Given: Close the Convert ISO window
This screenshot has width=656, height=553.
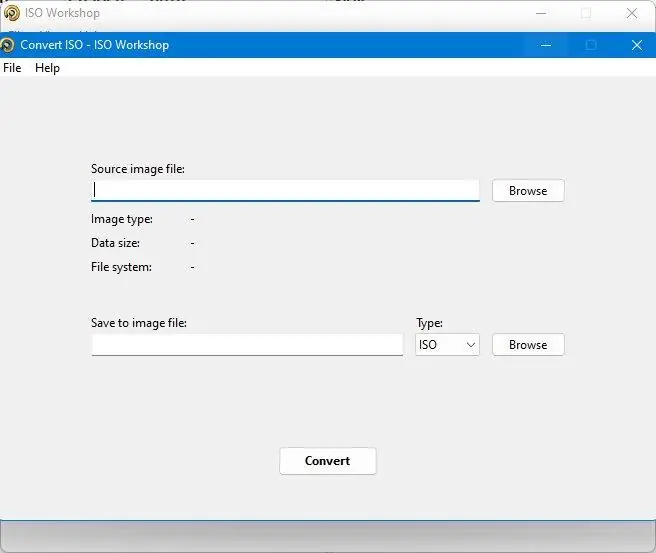Looking at the screenshot, I should tap(637, 45).
